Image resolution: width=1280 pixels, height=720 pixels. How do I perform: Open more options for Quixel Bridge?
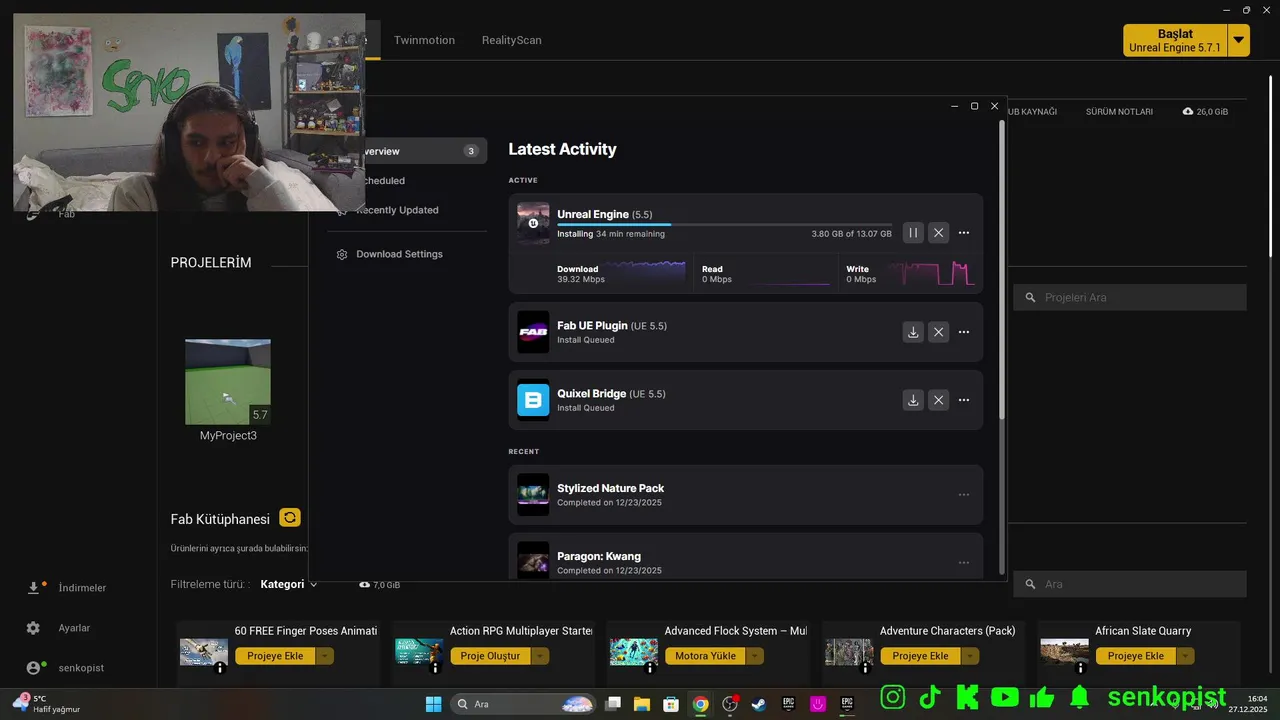[x=964, y=400]
